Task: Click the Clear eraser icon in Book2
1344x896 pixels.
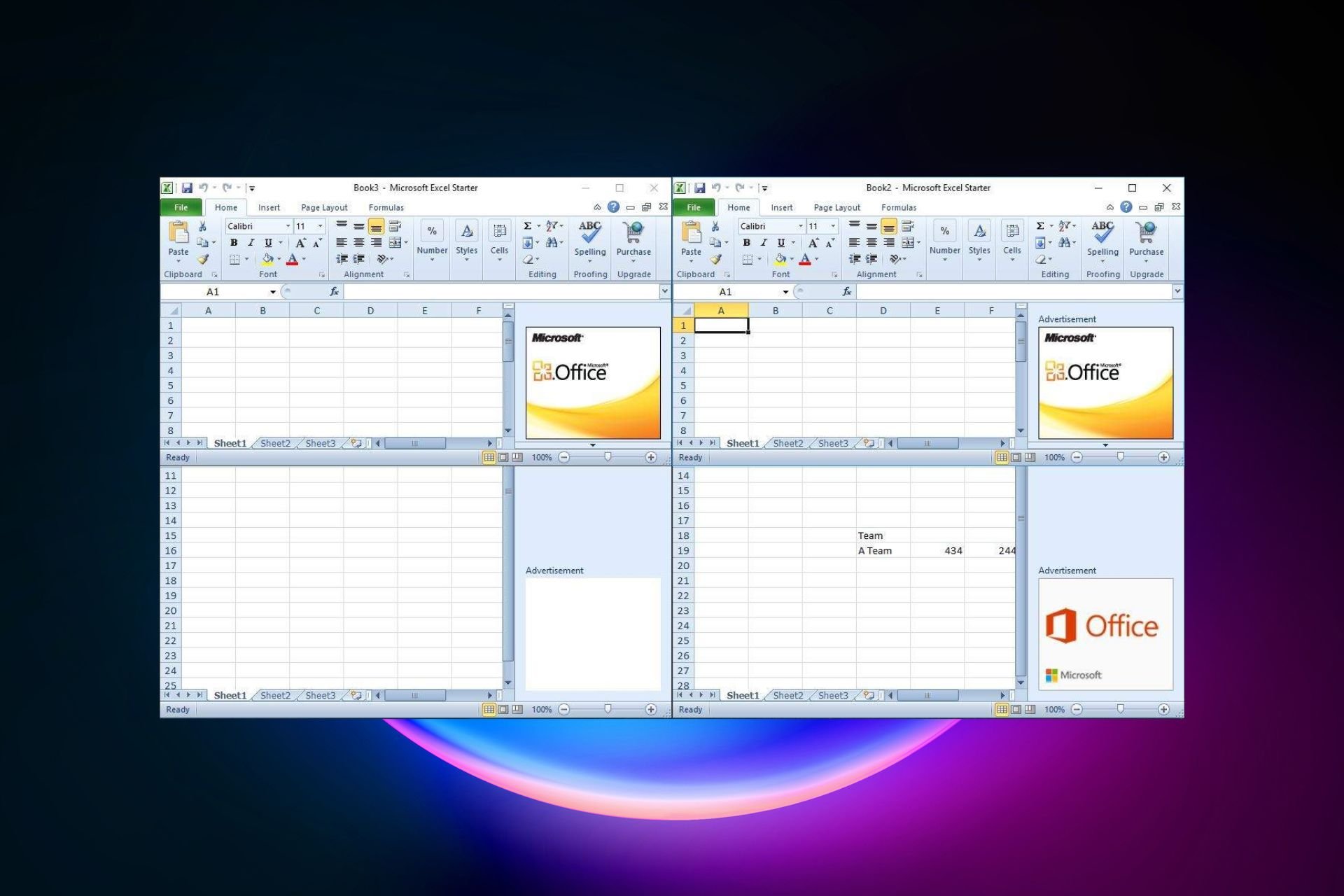Action: coord(1040,259)
